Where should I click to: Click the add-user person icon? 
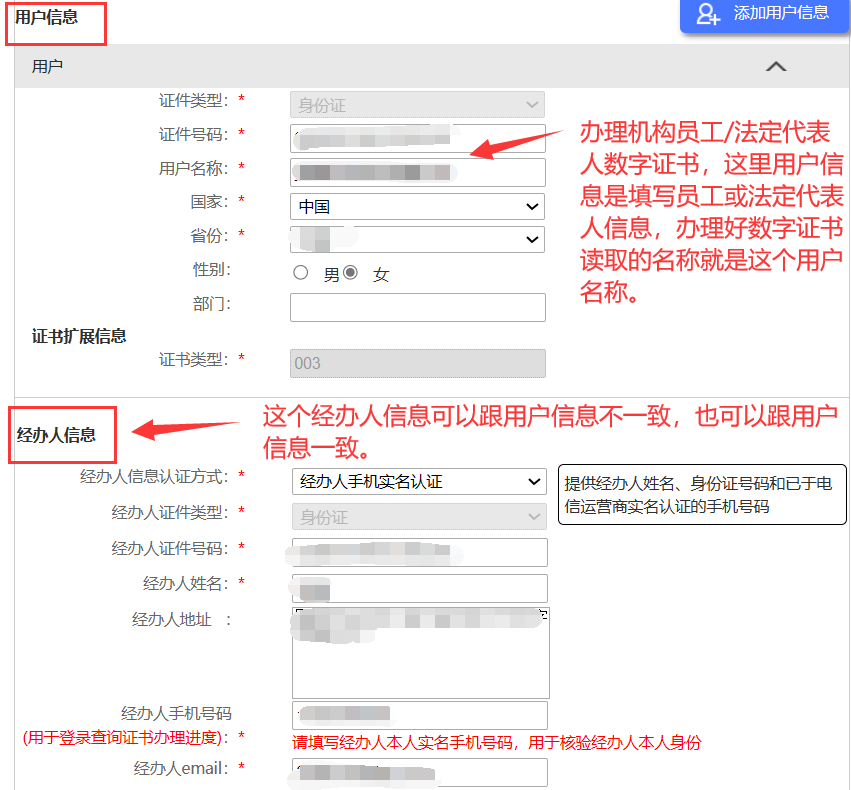[x=708, y=14]
